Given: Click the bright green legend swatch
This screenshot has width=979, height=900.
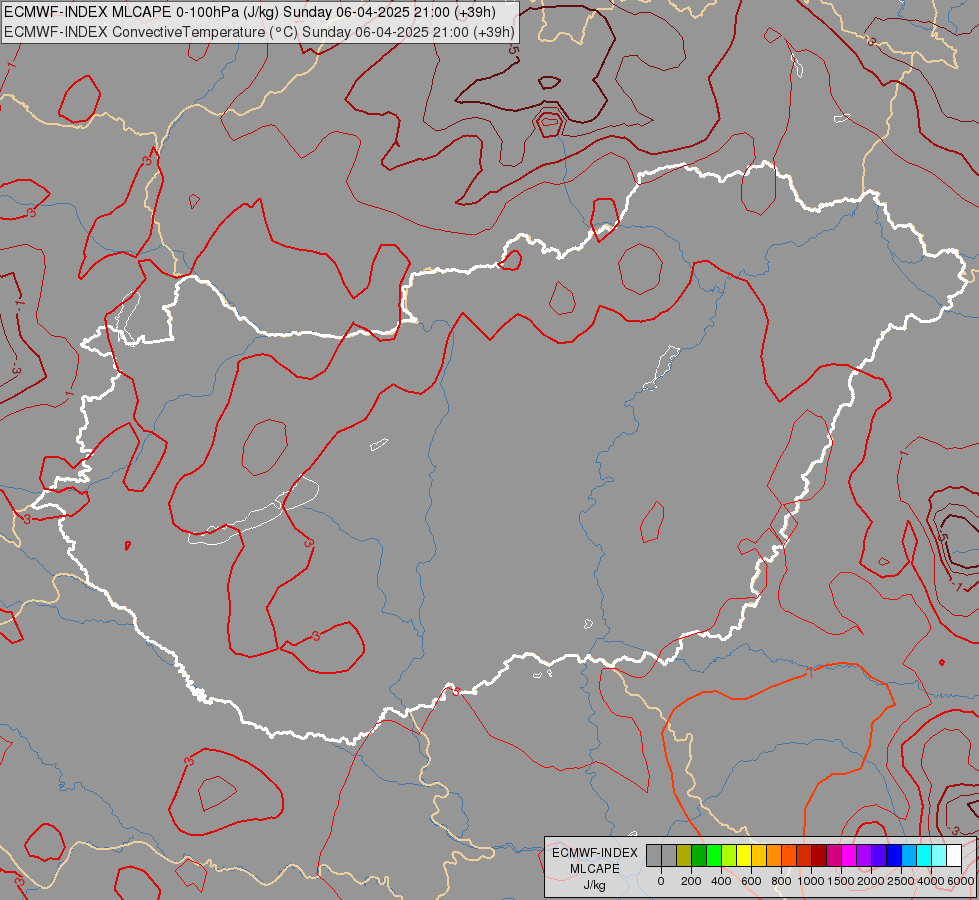Looking at the screenshot, I should point(714,856).
